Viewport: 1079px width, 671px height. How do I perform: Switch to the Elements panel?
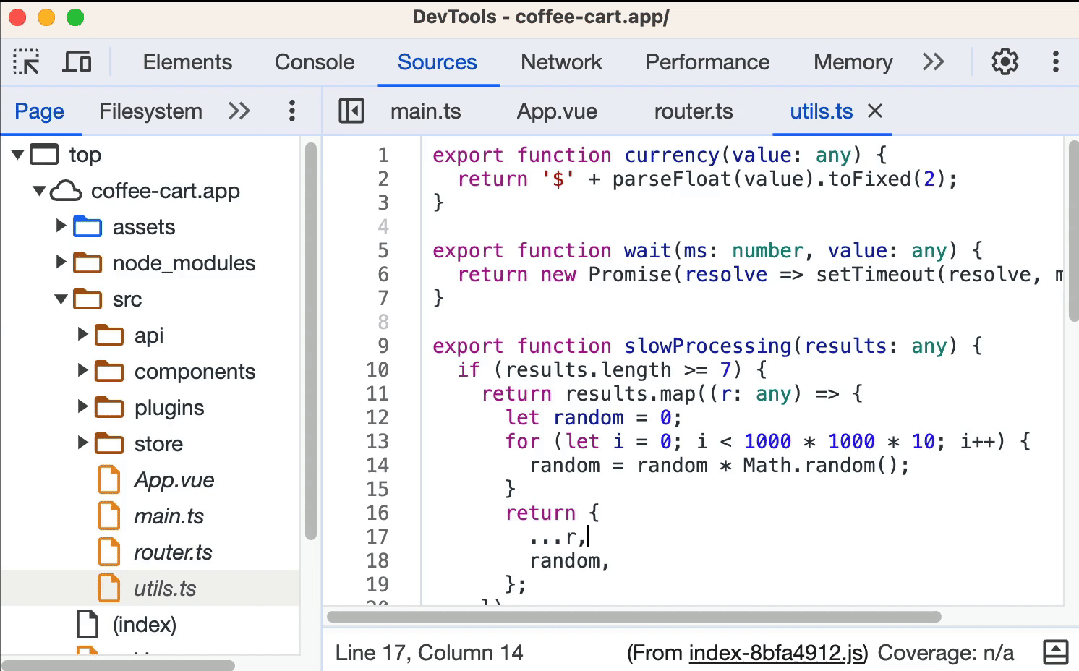coord(187,62)
